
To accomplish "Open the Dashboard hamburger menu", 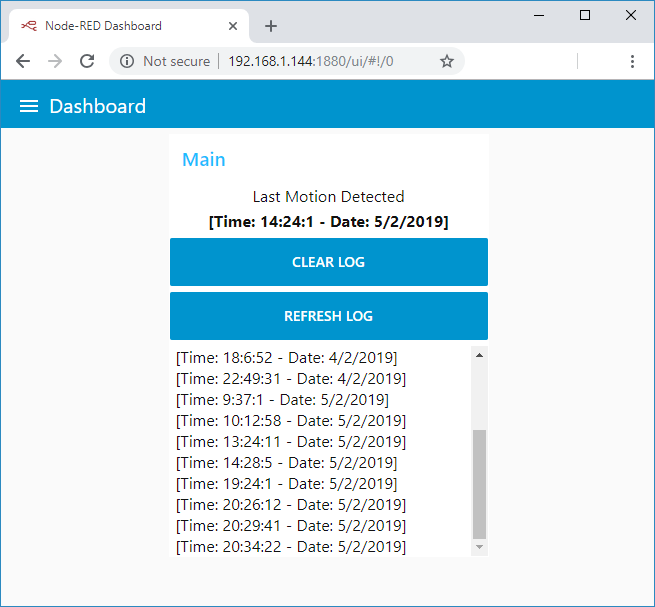I will click(29, 106).
